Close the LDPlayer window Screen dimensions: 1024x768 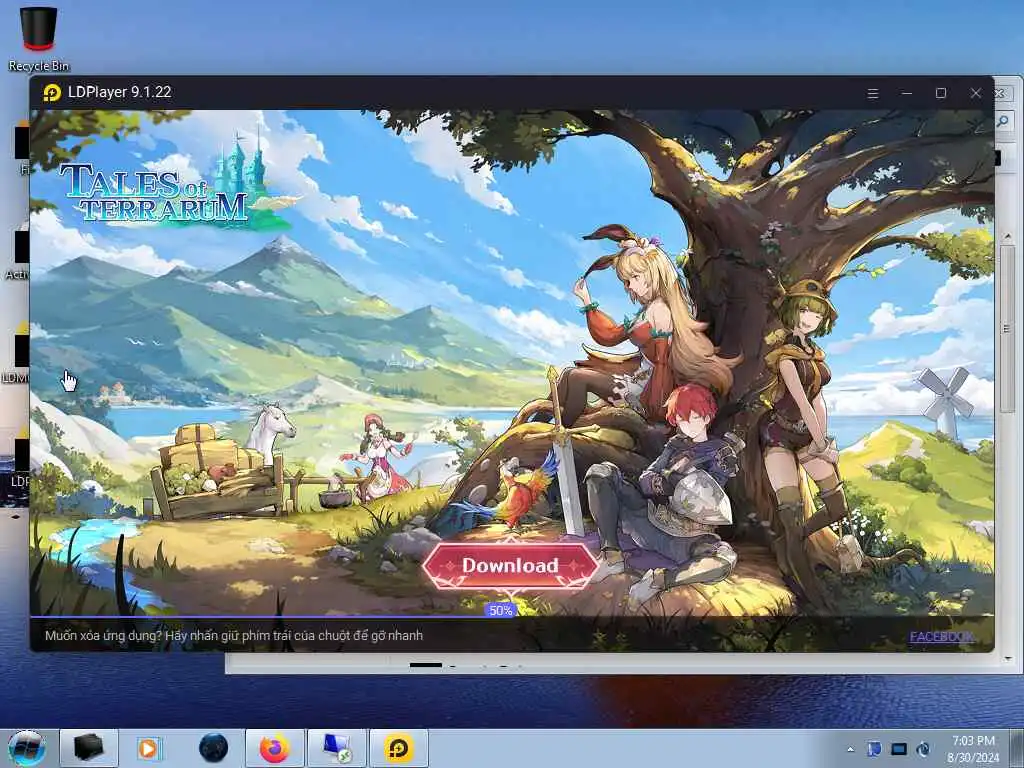(976, 93)
